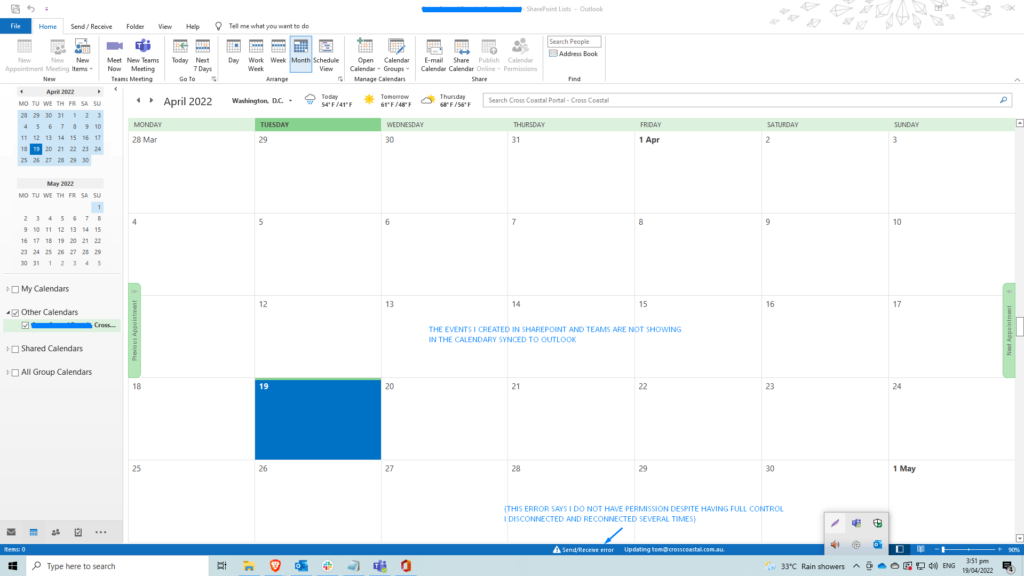
Task: Go to the next month
Action: point(151,101)
